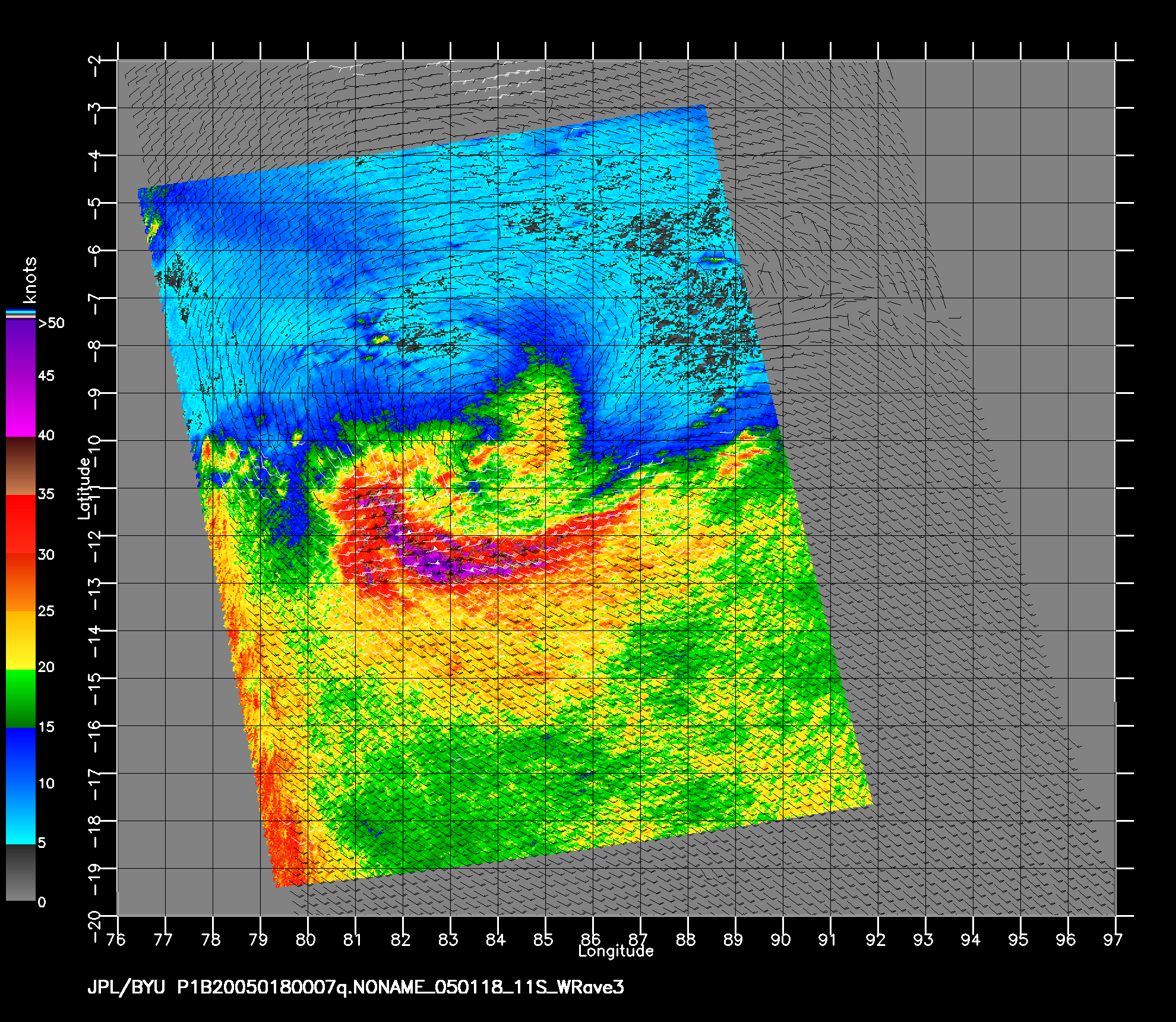This screenshot has width=1176, height=1022.
Task: Click the JPL/BYU file name caption
Action: tap(356, 988)
